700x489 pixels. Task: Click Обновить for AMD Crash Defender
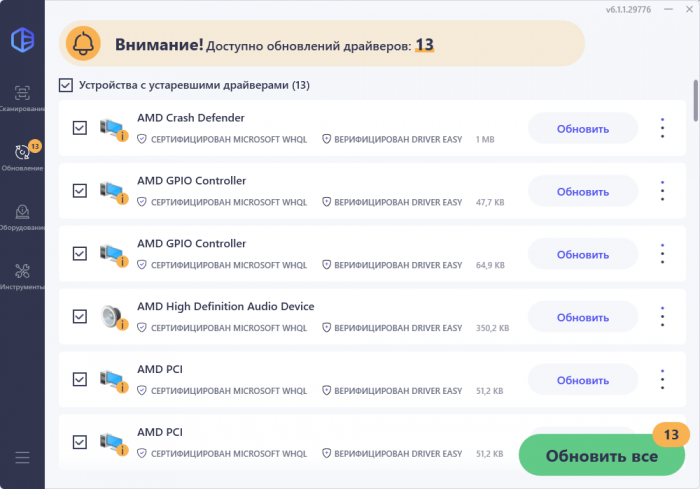[582, 128]
